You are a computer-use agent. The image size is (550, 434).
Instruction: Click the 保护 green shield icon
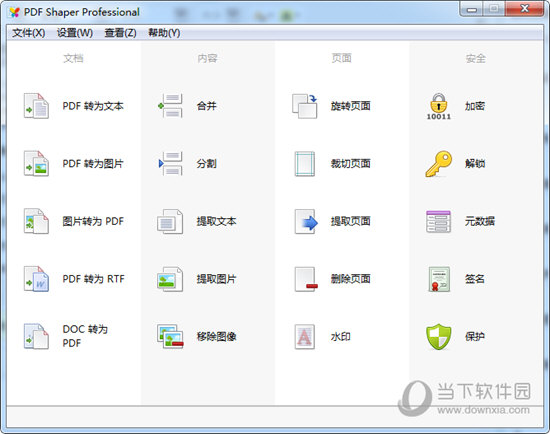pyautogui.click(x=438, y=336)
